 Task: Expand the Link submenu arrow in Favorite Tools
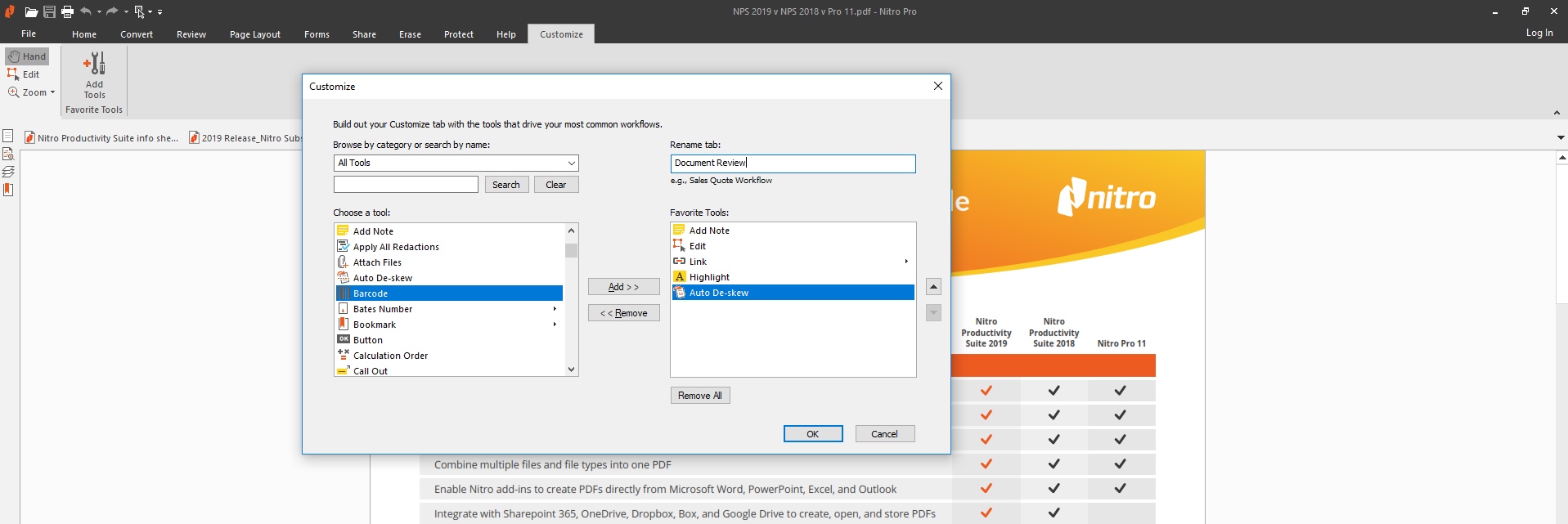point(906,262)
